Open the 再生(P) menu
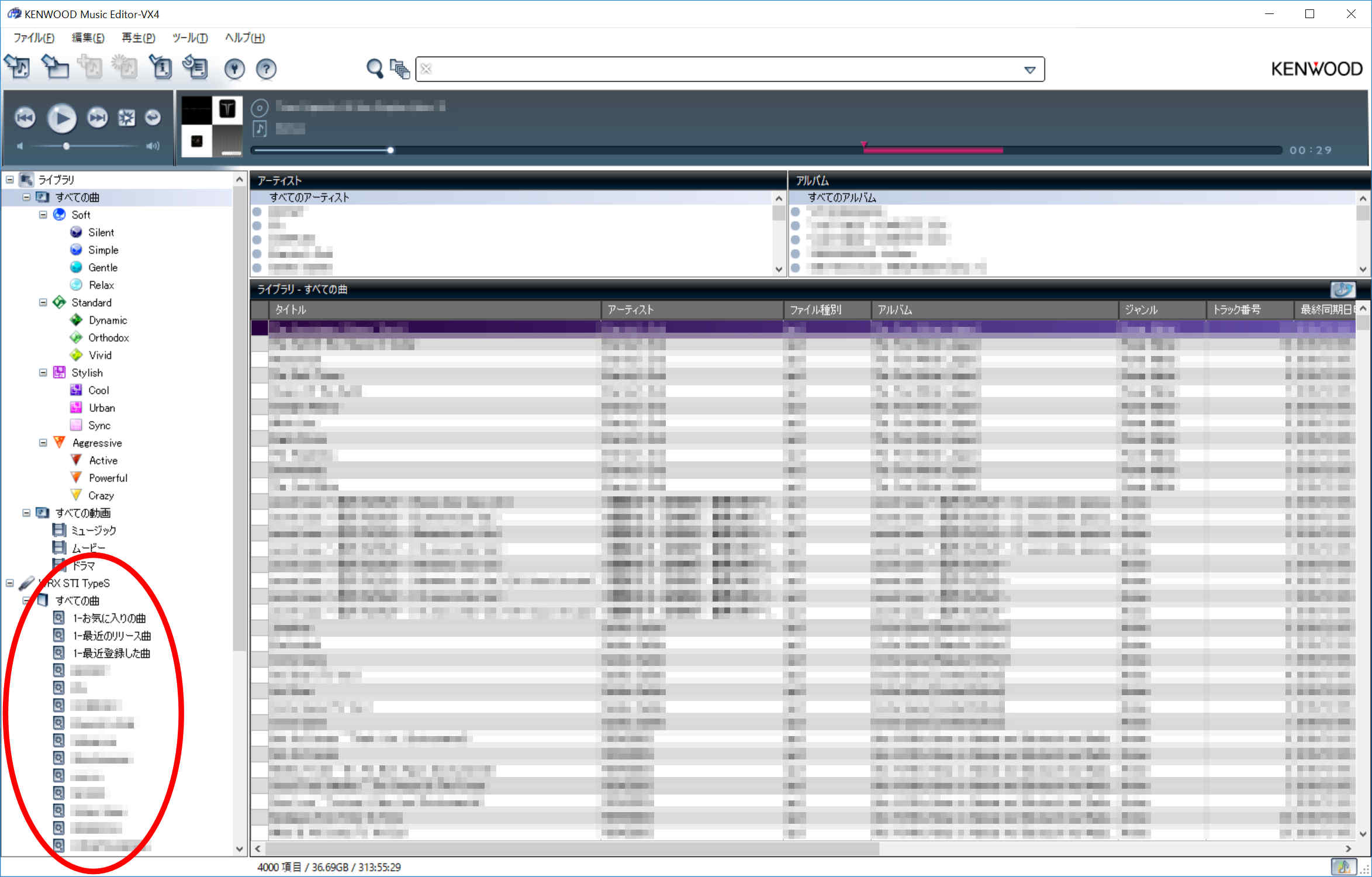 pos(138,38)
